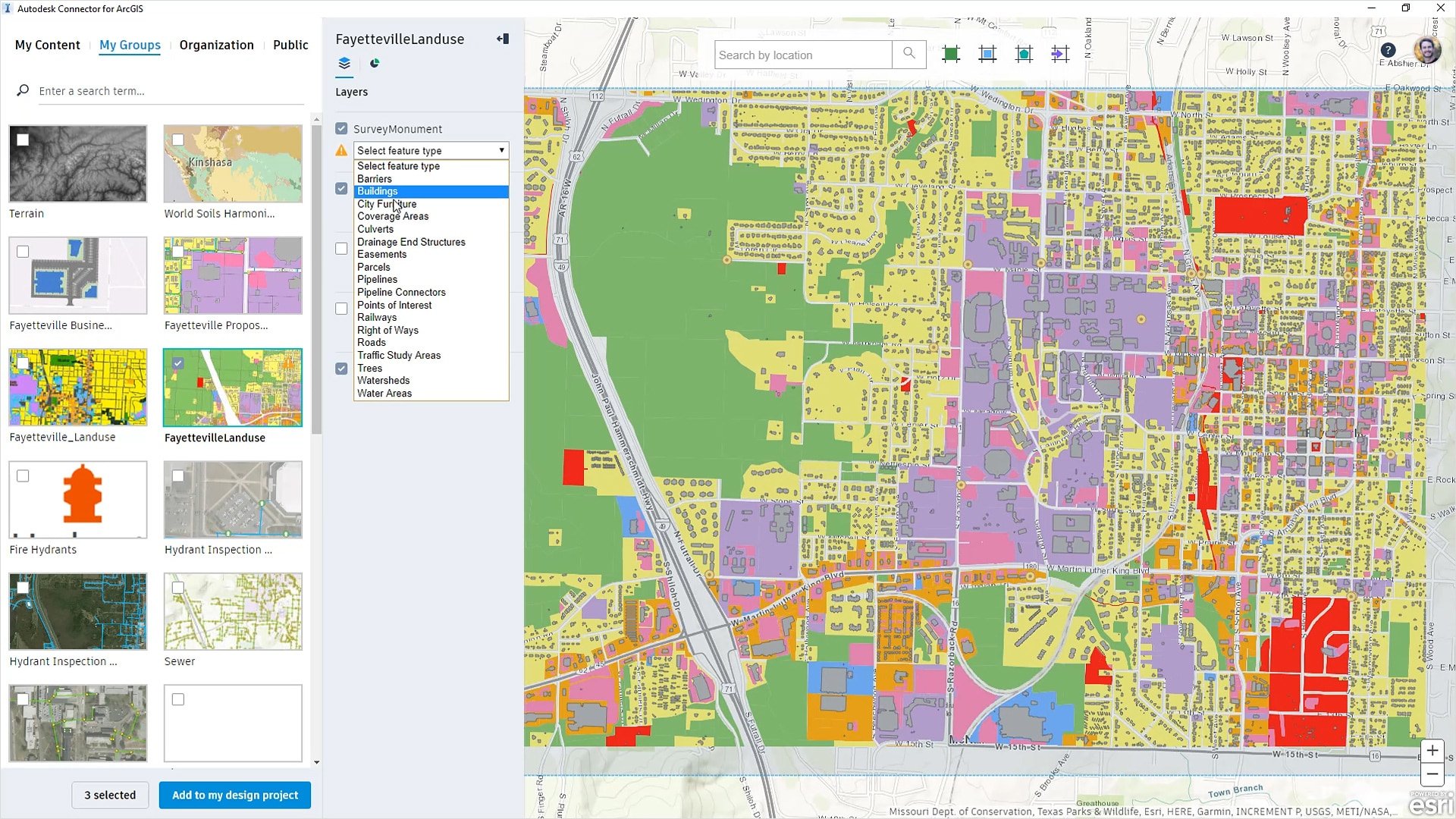Click the green full-extent area of interest icon
This screenshot has width=1456, height=819.
coord(950,54)
